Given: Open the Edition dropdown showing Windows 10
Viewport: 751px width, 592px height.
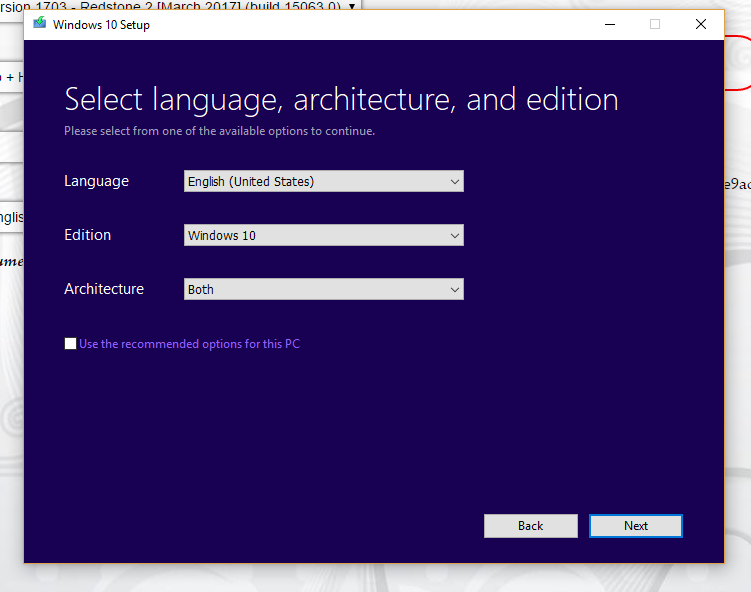Looking at the screenshot, I should (x=324, y=235).
